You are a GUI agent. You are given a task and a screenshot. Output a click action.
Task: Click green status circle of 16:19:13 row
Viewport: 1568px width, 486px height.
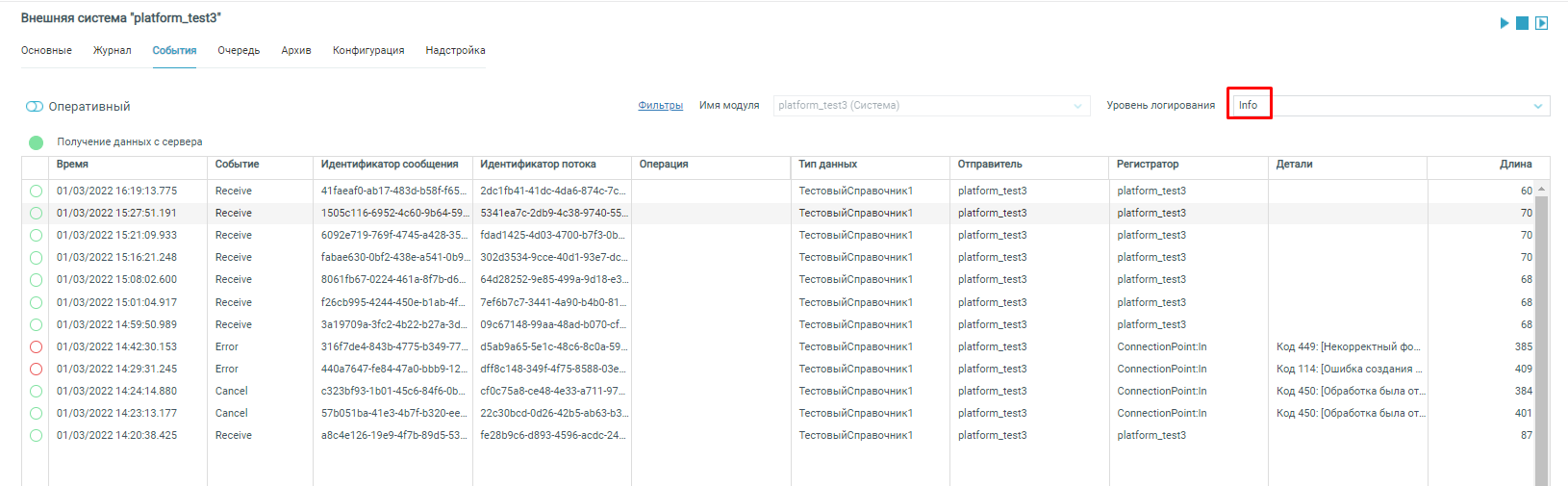pyautogui.click(x=37, y=191)
